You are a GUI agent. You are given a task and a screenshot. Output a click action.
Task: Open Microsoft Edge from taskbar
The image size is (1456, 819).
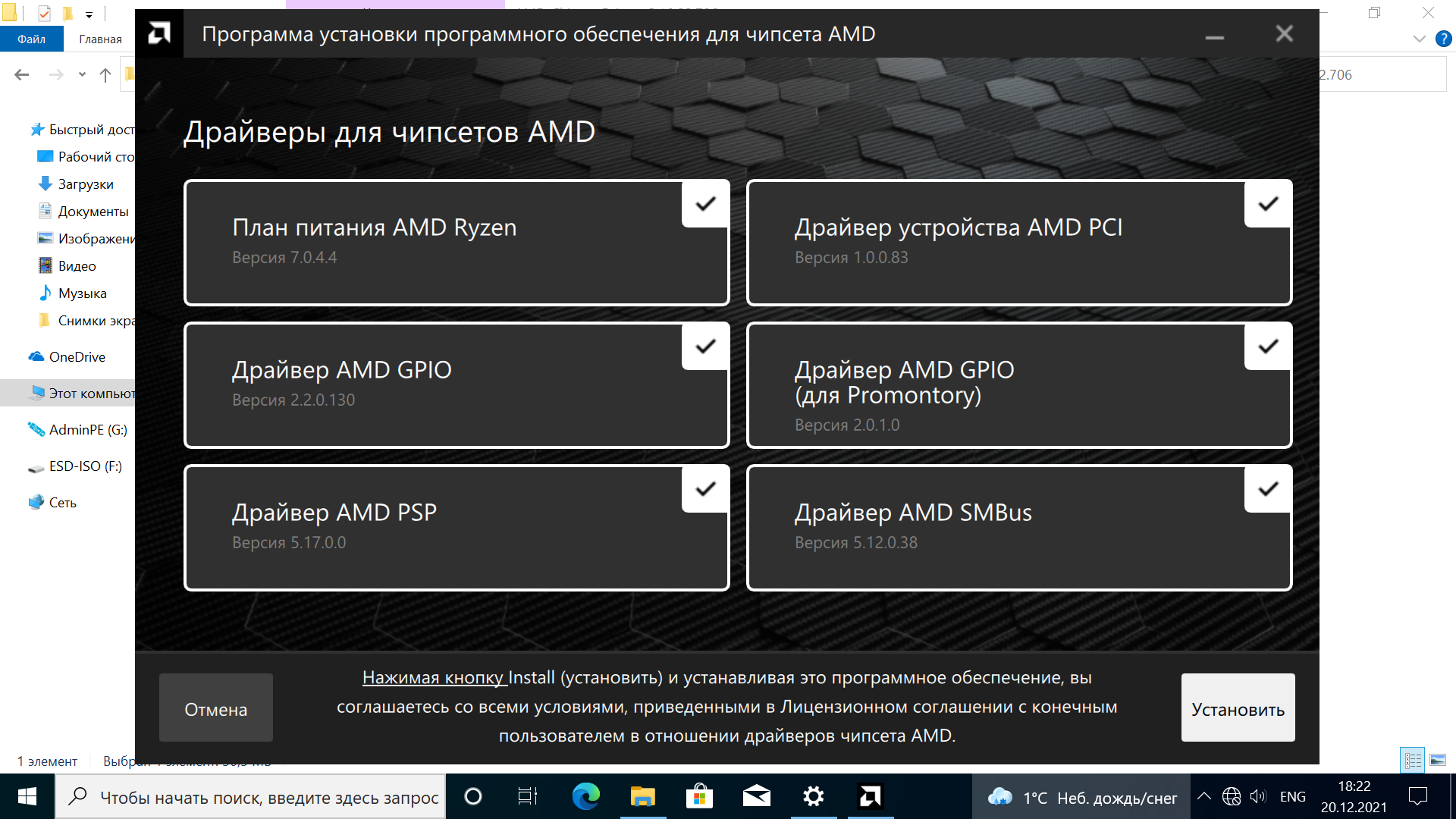tap(585, 796)
